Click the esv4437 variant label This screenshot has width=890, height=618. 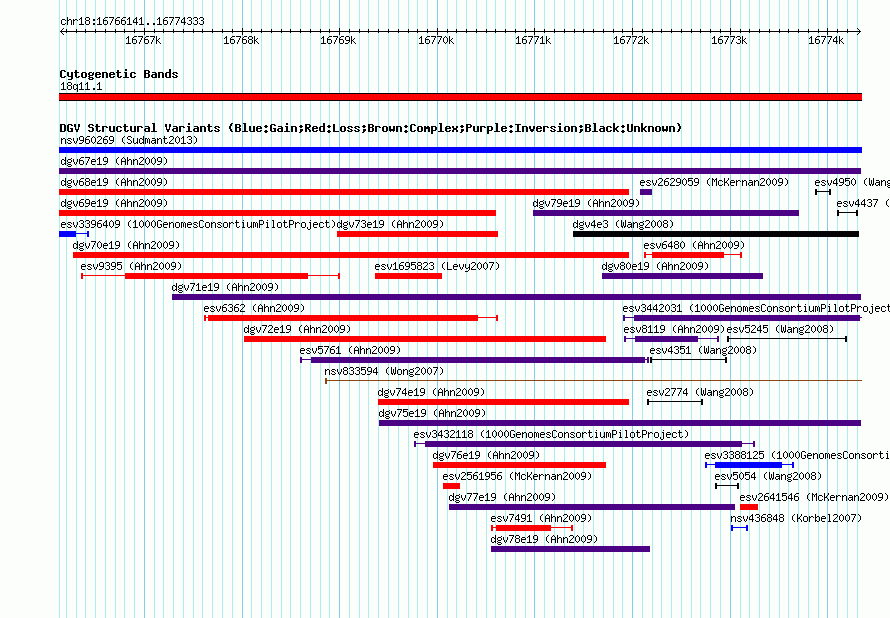(863, 203)
